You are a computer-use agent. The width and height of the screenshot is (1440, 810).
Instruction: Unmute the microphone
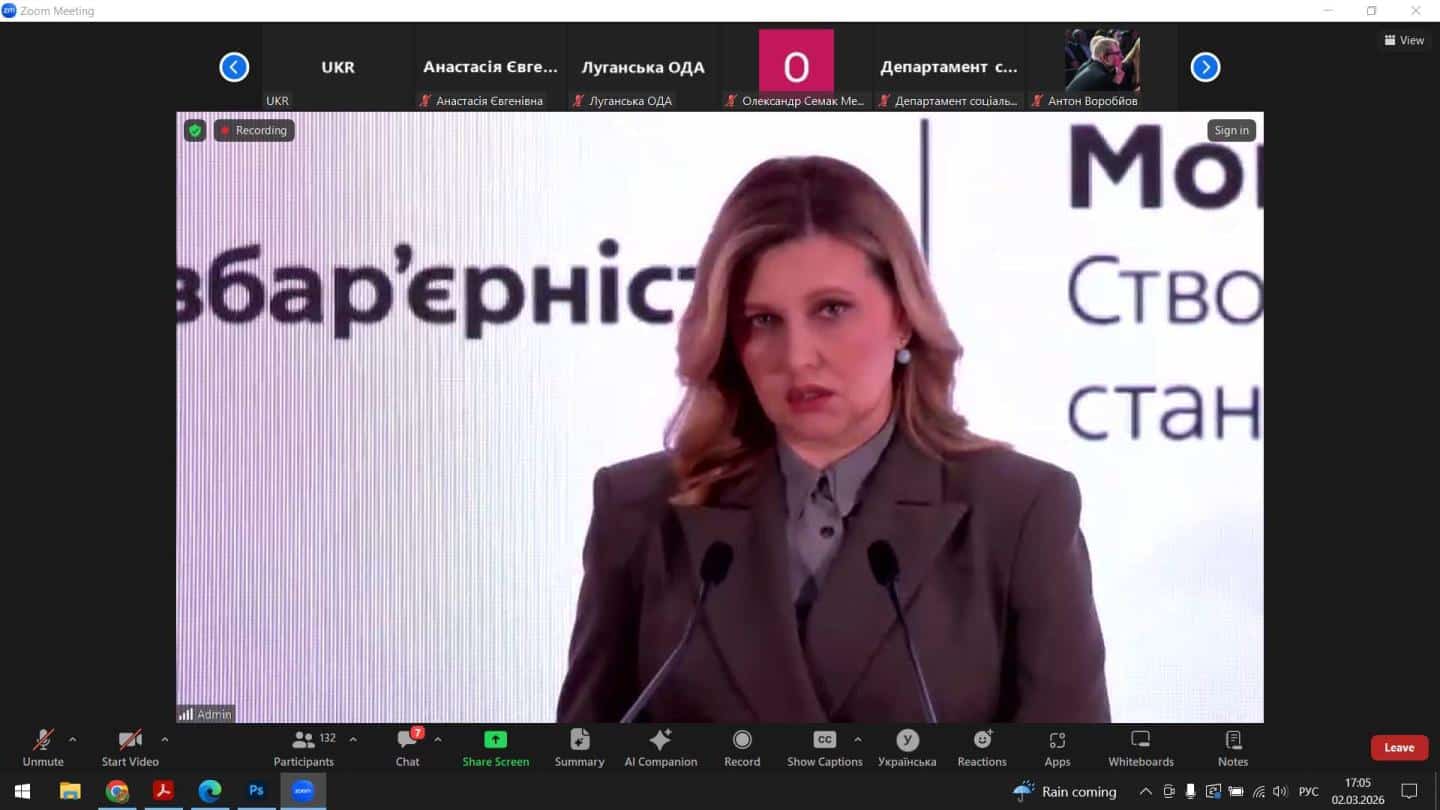43,747
